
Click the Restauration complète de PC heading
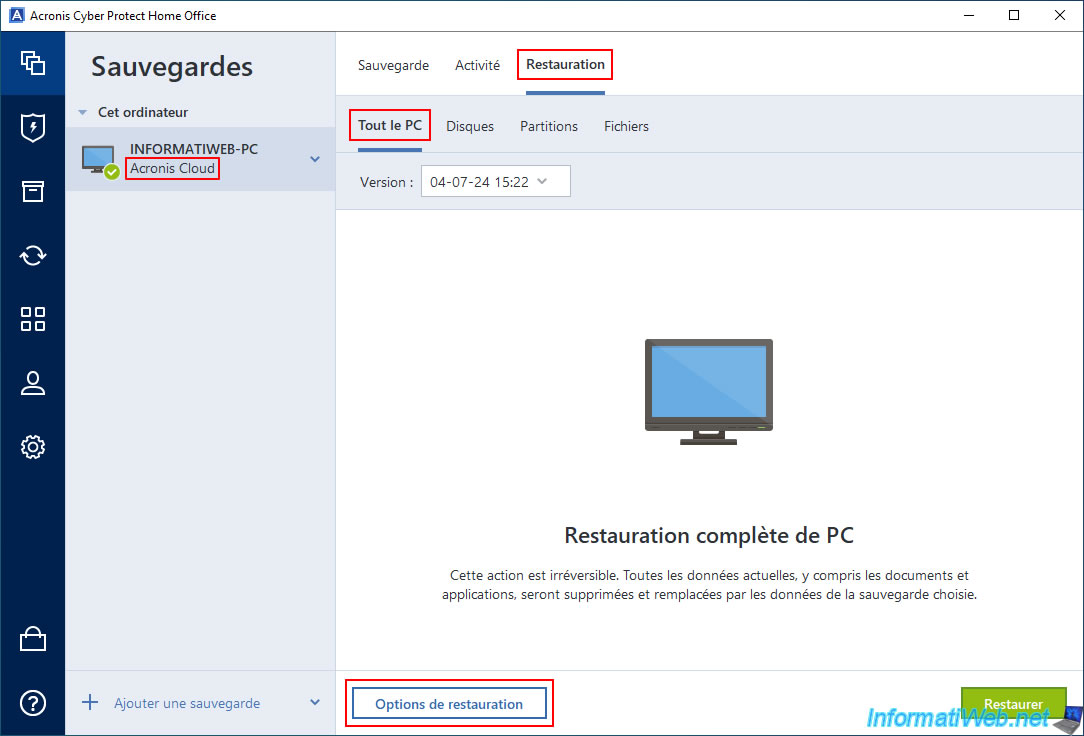pos(709,536)
